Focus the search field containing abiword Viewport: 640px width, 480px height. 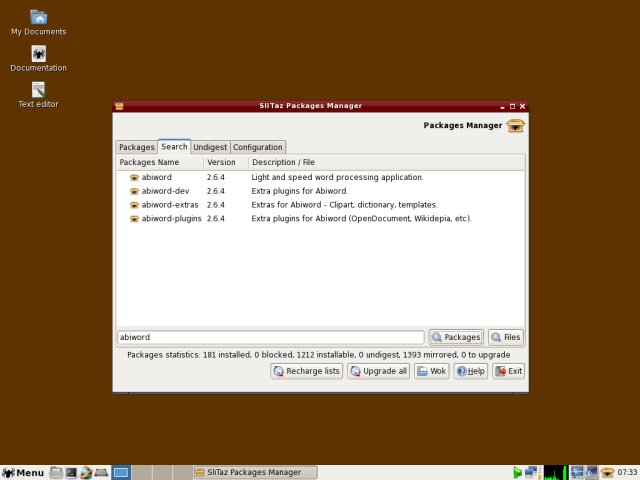point(271,337)
